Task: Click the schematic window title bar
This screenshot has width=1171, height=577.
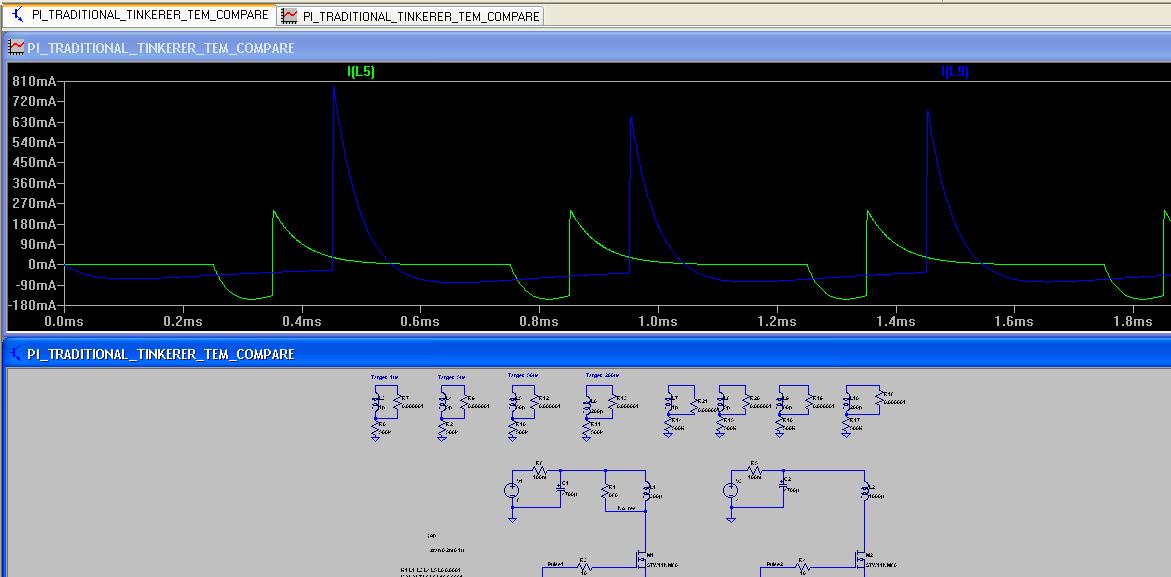Action: pos(600,354)
